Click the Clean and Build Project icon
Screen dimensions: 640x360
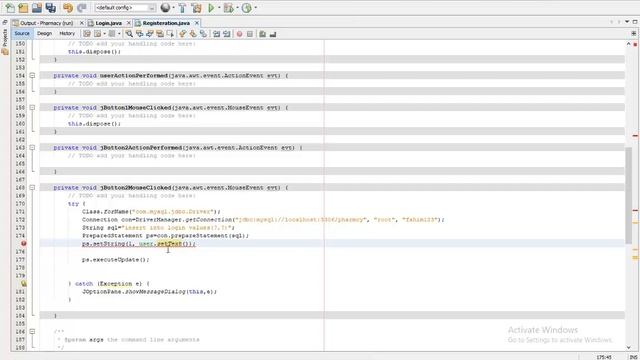tap(196, 7)
